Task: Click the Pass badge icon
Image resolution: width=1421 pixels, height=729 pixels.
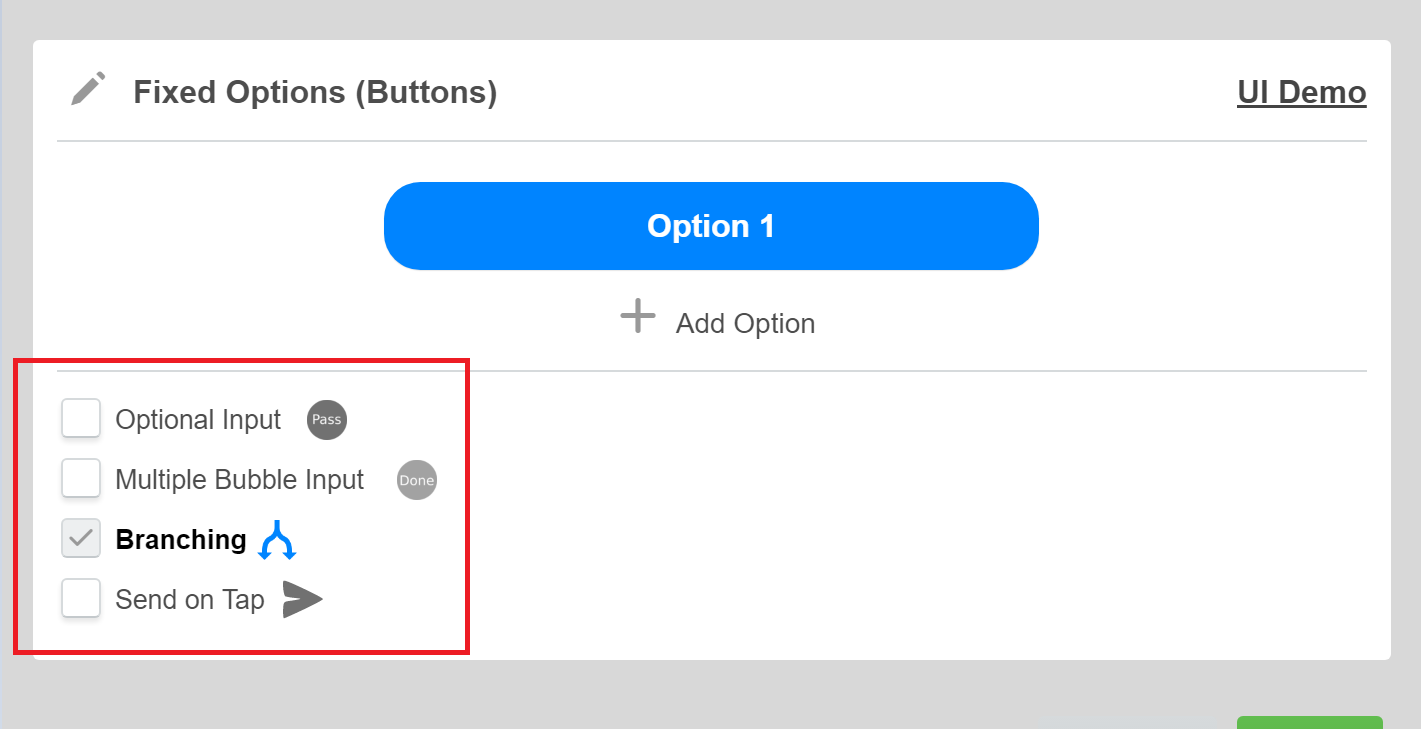Action: 327,420
